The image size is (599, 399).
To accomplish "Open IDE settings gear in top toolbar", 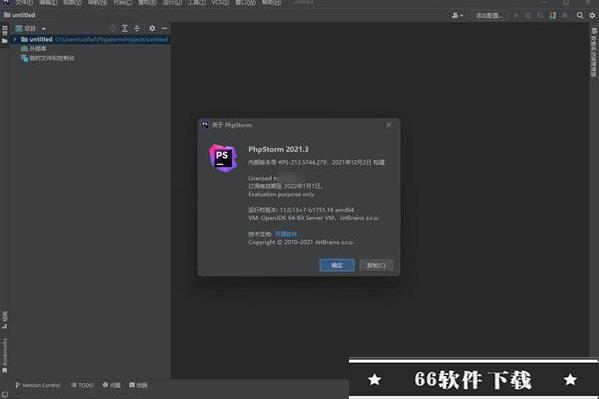I will (592, 15).
